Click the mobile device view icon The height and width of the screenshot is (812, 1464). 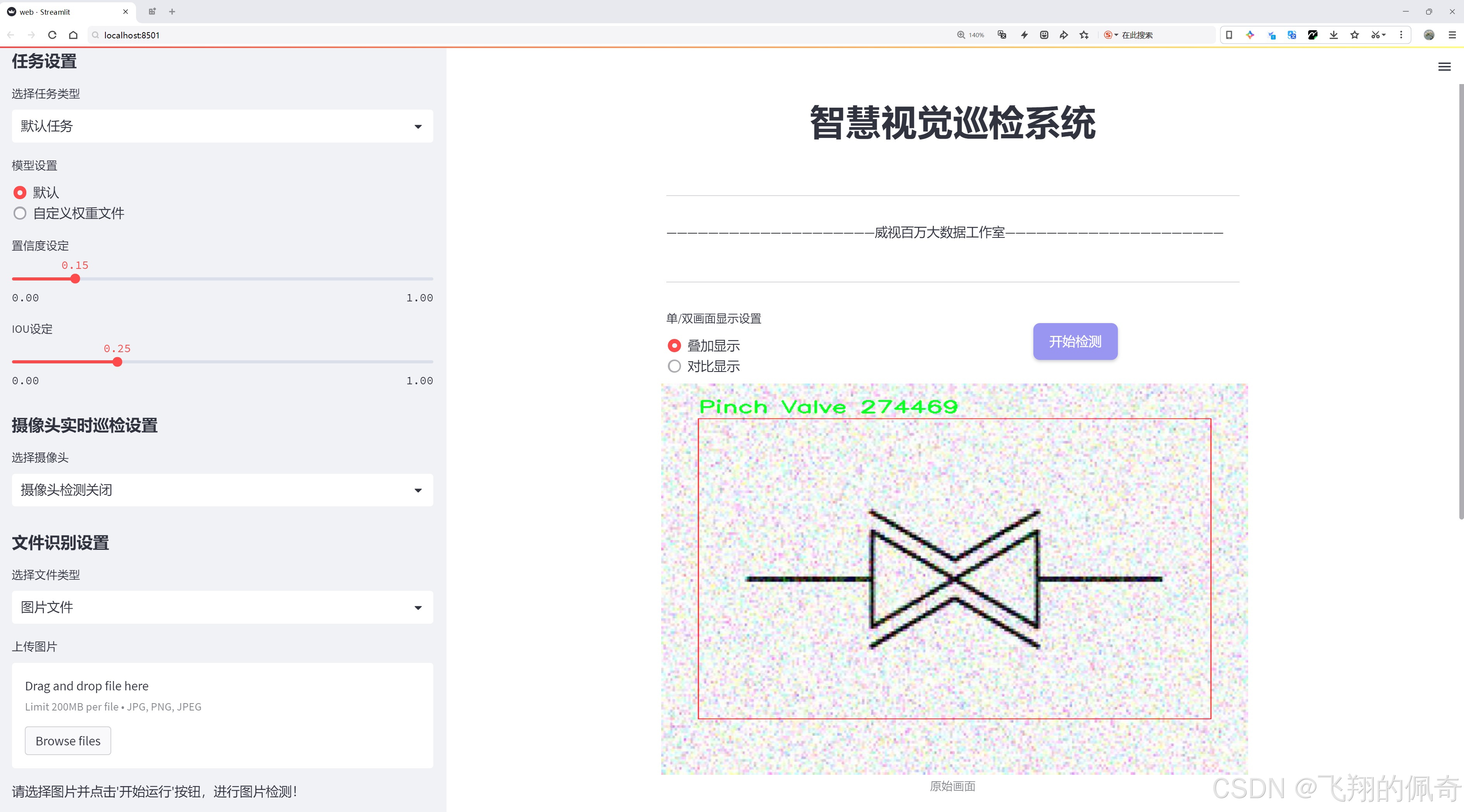click(x=1229, y=35)
